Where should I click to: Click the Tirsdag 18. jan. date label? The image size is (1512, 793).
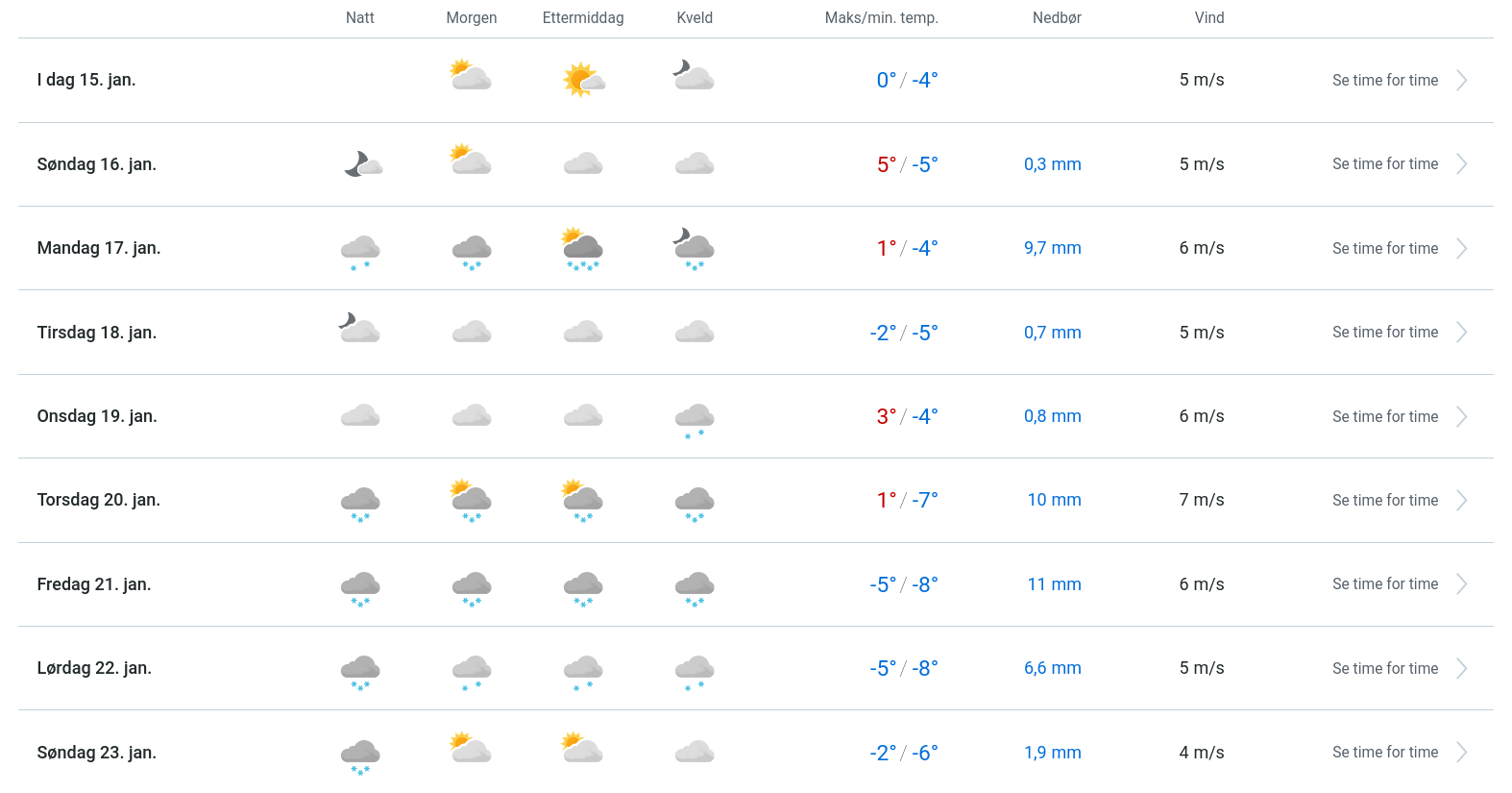(97, 333)
